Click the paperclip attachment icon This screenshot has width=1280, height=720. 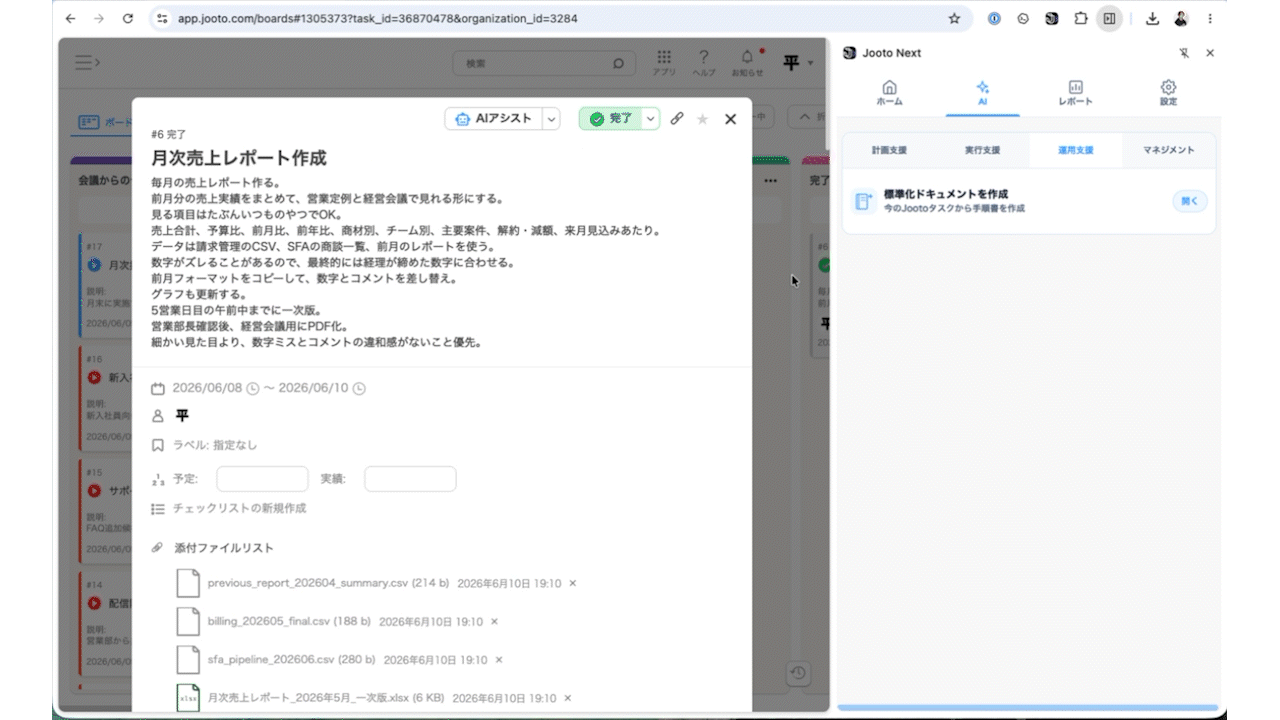[157, 547]
